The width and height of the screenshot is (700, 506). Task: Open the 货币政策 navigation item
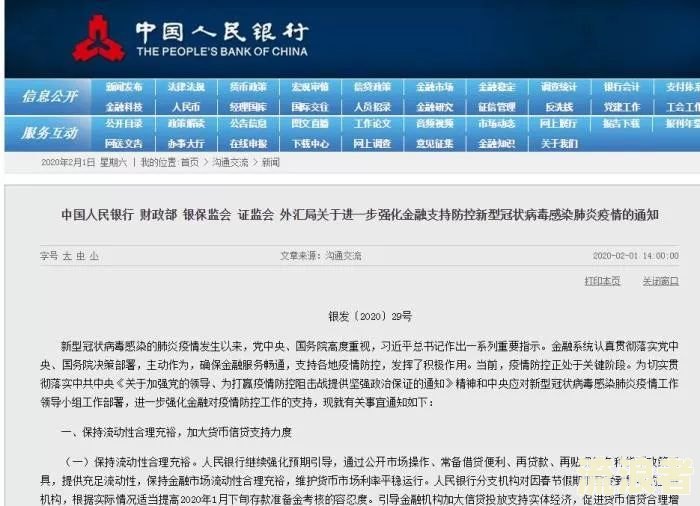pos(248,87)
